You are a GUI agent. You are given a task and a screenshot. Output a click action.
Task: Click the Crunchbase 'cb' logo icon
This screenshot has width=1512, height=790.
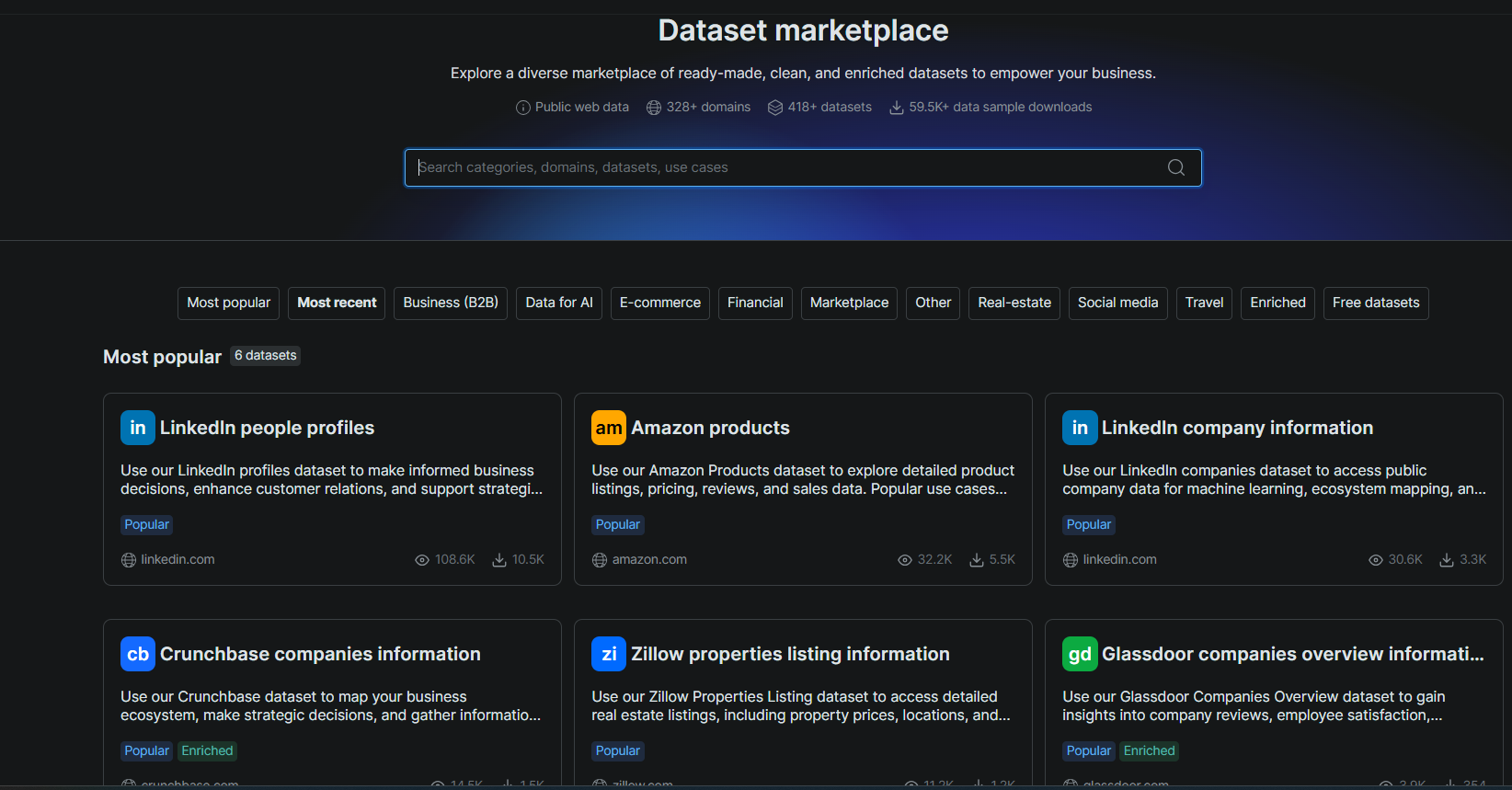pyautogui.click(x=138, y=654)
